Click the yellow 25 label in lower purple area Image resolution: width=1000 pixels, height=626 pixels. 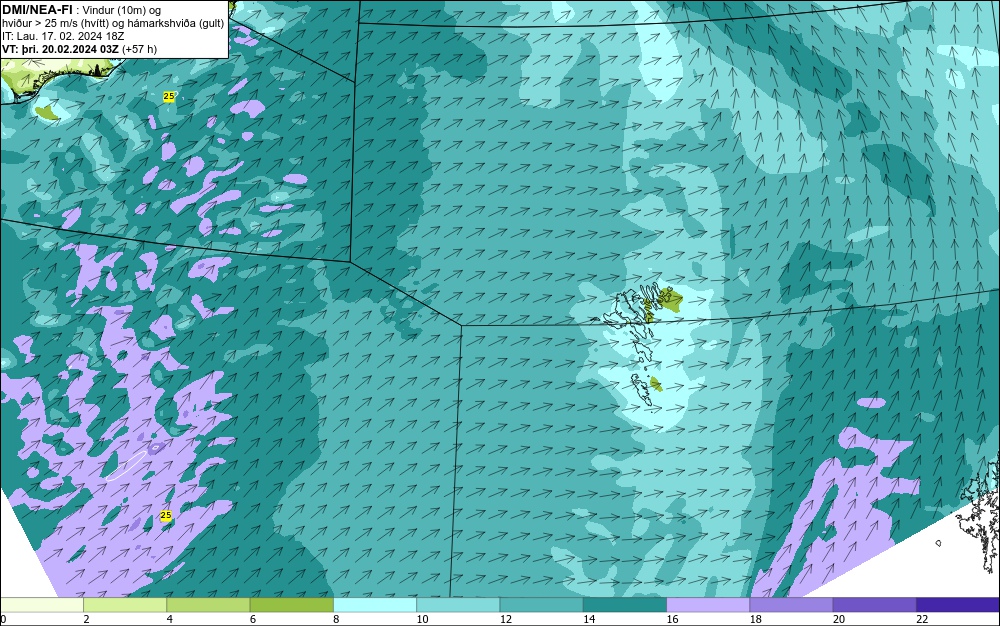pos(166,515)
